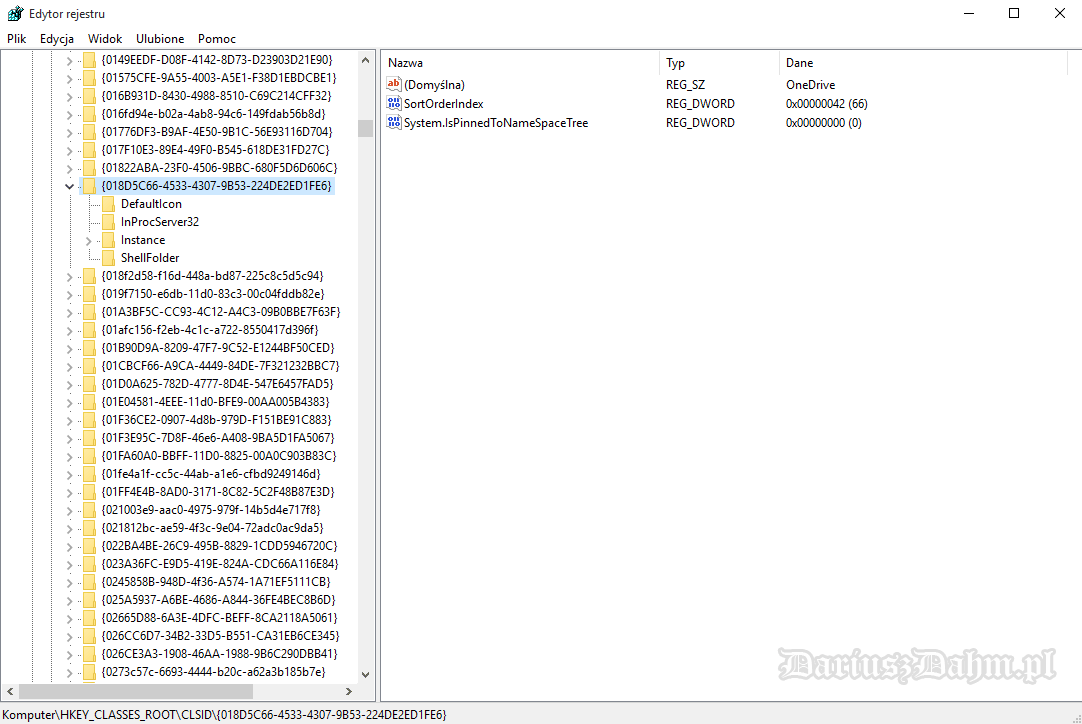
Task: Click folder icon of {01FA60A0-BBFF-11D0-8825-00A0C903B83C}
Action: [89, 456]
